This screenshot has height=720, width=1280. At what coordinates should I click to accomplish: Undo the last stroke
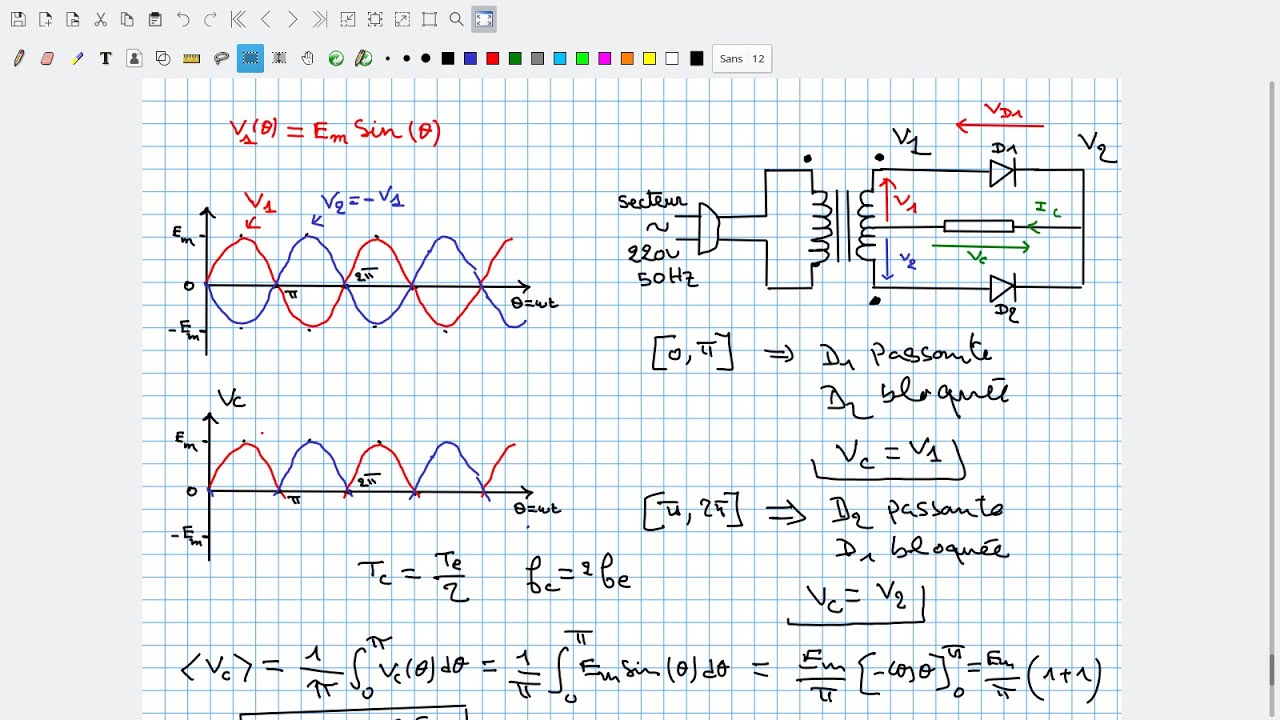point(183,19)
